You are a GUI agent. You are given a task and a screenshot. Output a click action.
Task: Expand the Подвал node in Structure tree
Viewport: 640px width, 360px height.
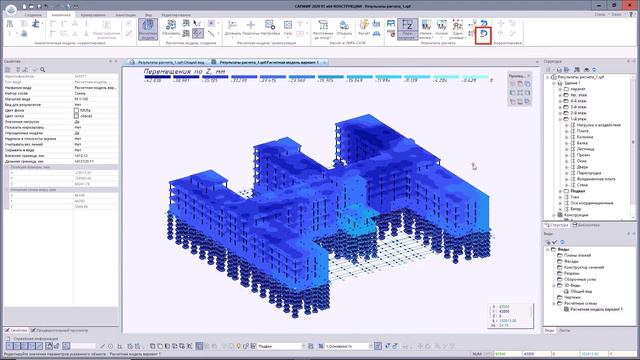pyautogui.click(x=560, y=191)
